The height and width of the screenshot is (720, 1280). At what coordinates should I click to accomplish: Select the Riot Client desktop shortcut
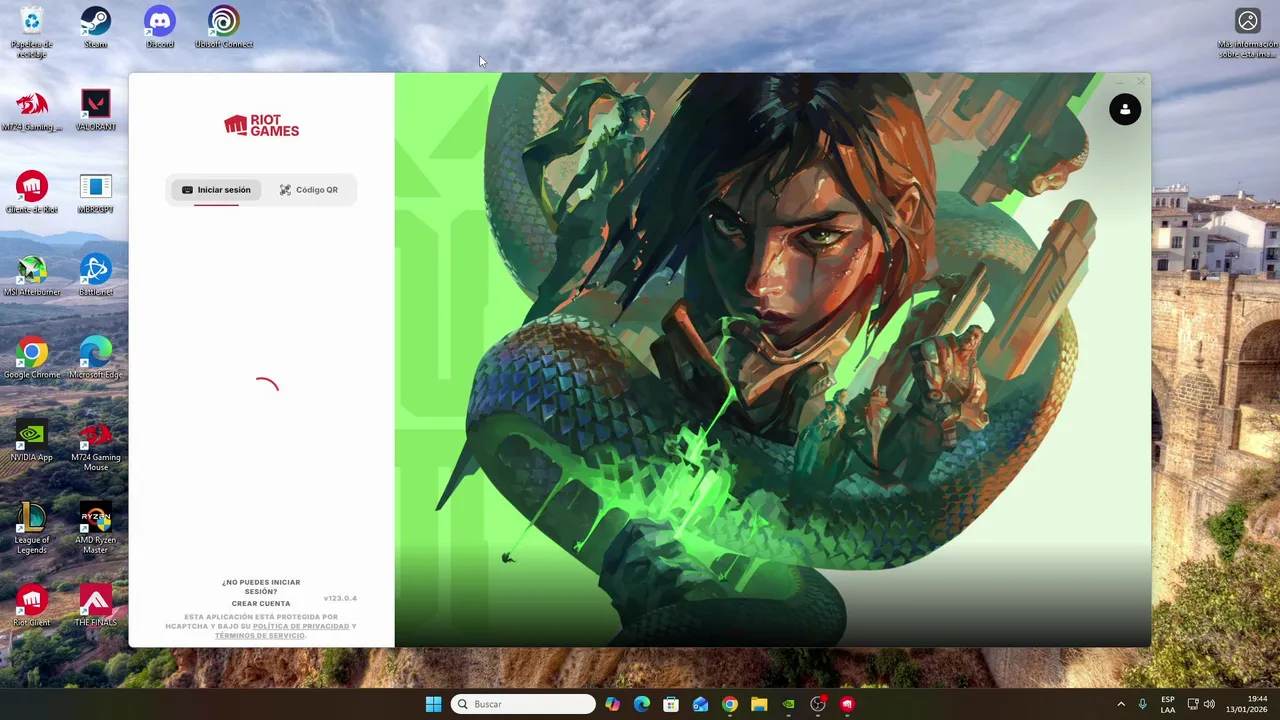[x=32, y=606]
